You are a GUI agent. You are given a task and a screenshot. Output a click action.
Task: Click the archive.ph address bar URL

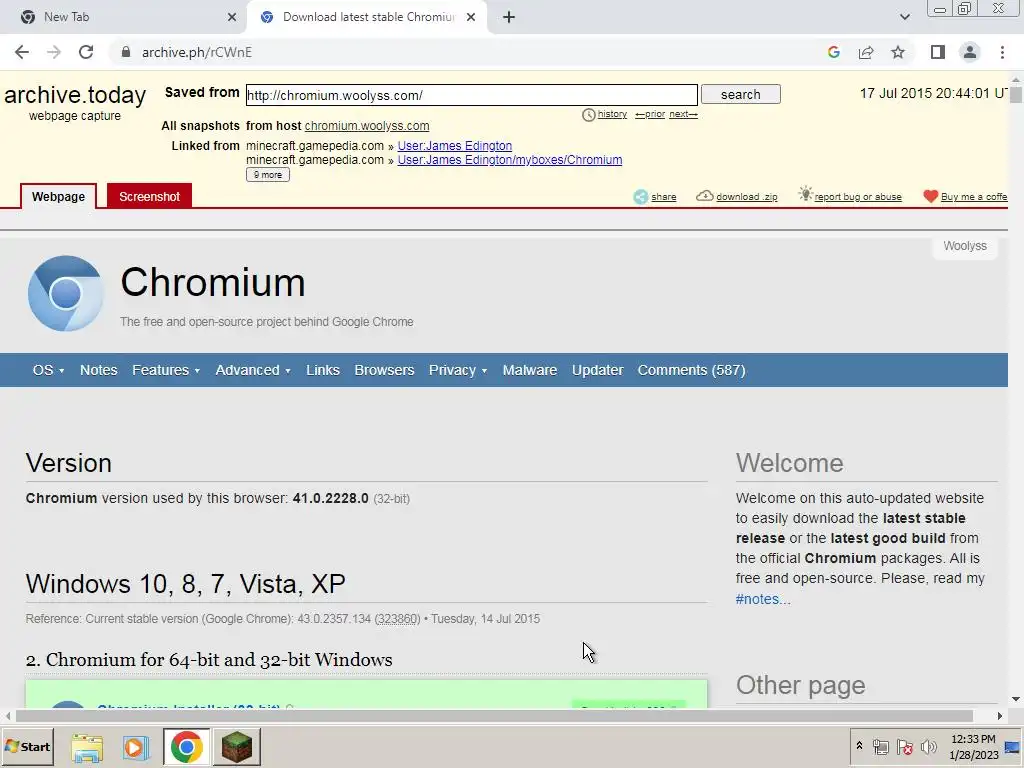click(197, 52)
